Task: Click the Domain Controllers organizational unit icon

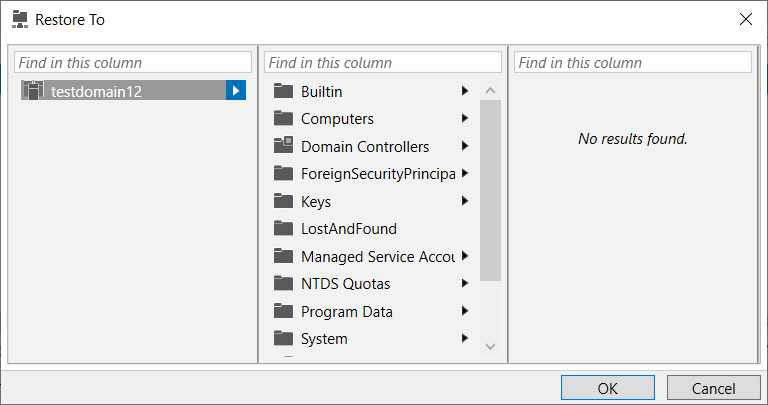Action: coord(283,145)
